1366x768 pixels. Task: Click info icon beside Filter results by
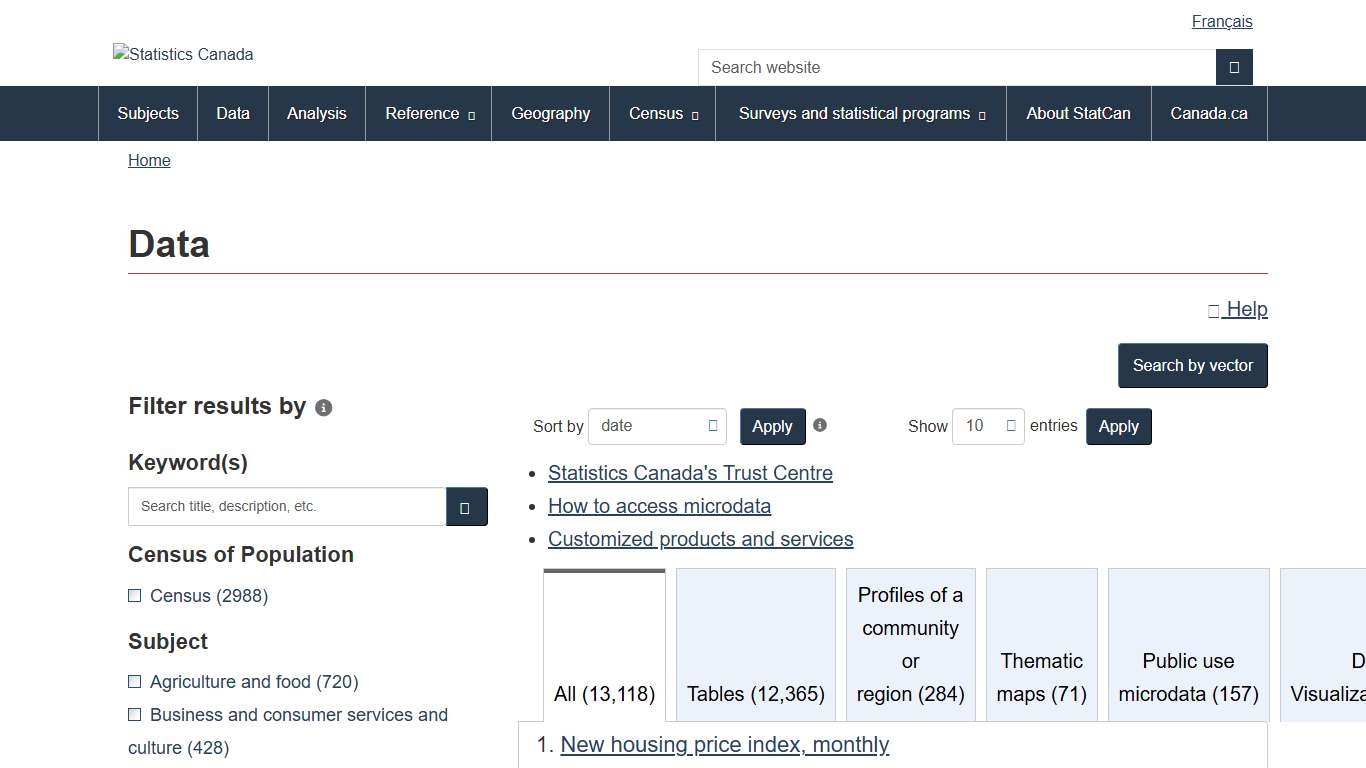[323, 408]
